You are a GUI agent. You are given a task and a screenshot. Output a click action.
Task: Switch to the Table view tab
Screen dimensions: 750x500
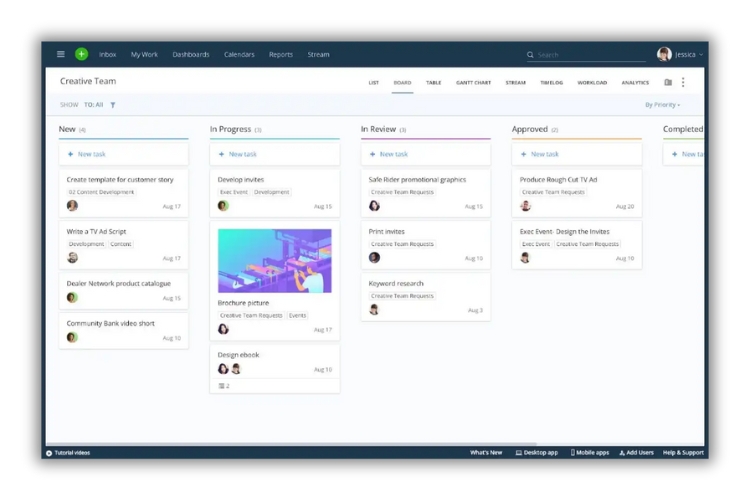coord(433,83)
